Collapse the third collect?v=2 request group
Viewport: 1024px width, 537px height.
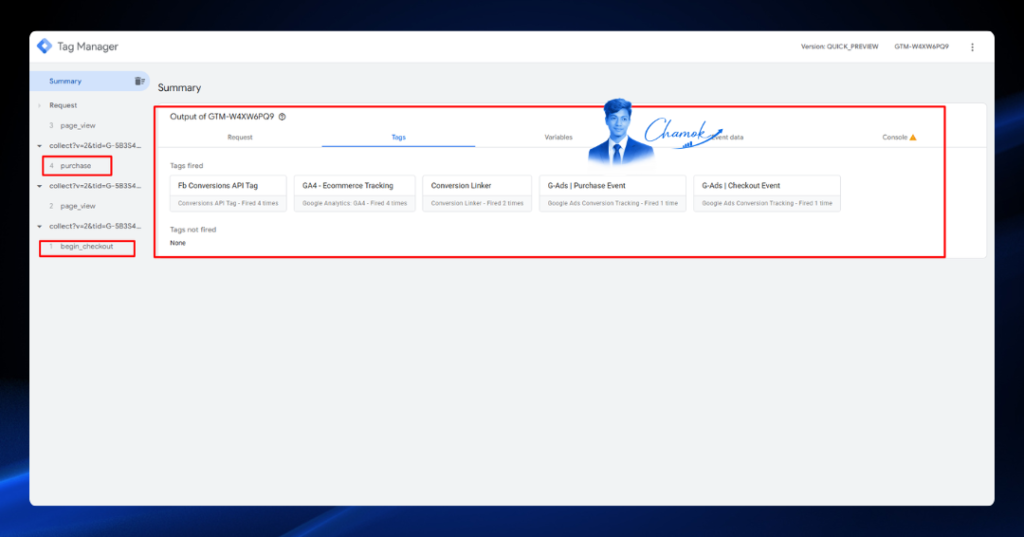(x=40, y=227)
